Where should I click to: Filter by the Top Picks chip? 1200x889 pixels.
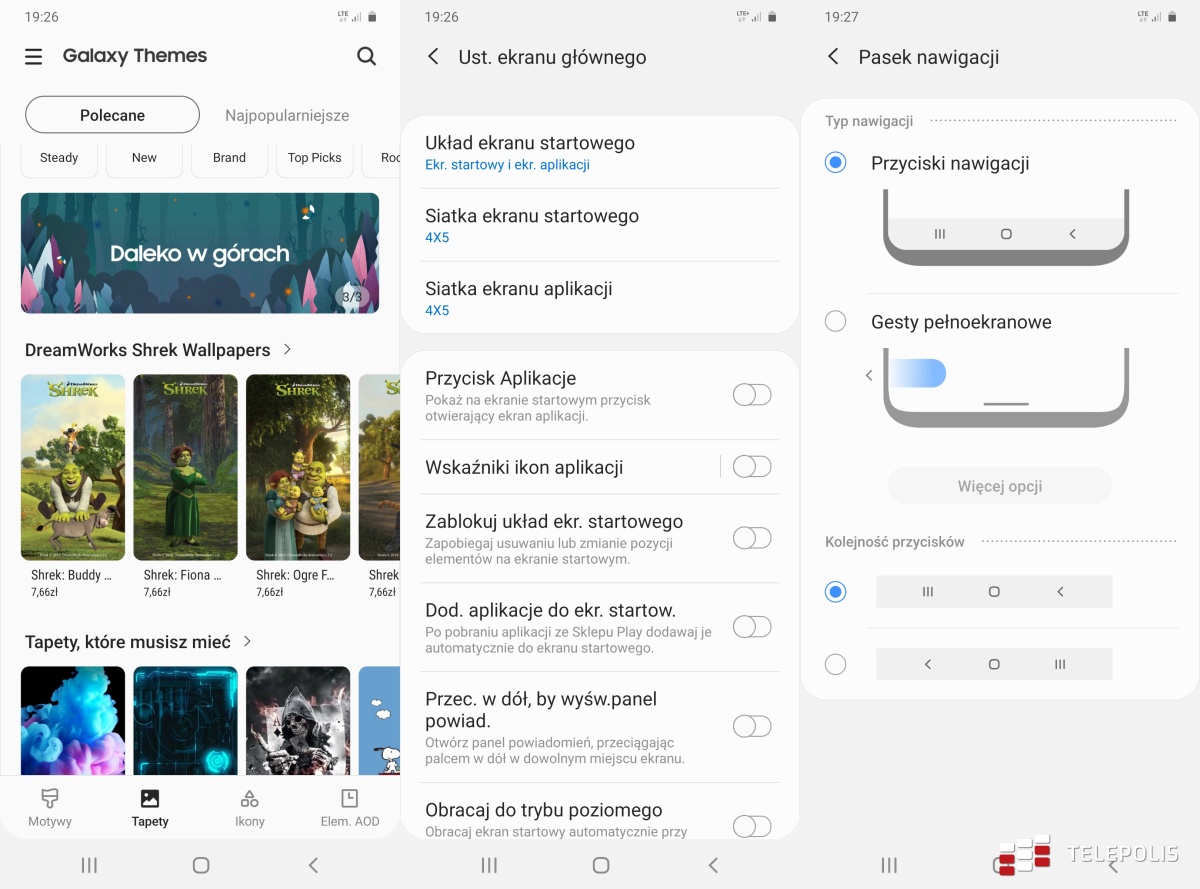(314, 158)
